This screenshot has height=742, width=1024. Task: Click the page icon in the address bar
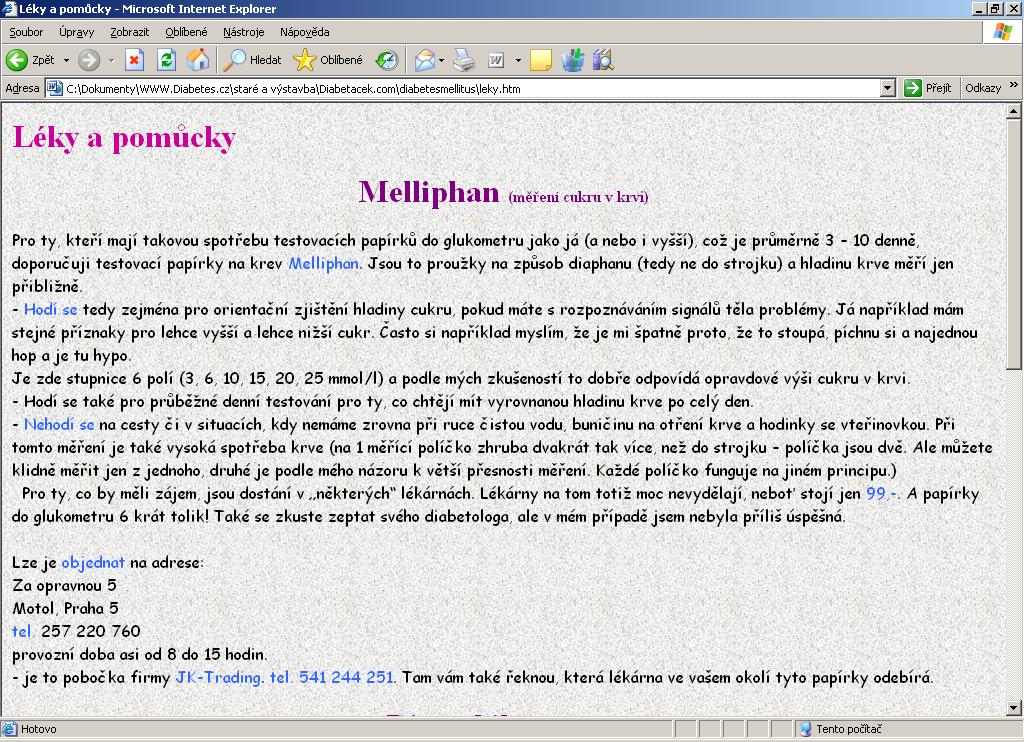click(x=54, y=88)
